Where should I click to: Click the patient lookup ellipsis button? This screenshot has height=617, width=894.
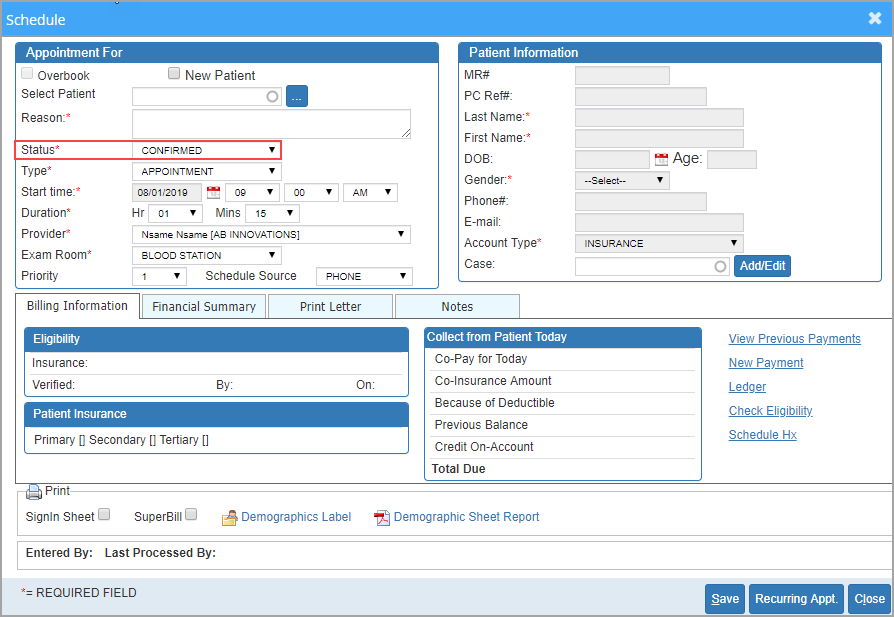coord(296,96)
